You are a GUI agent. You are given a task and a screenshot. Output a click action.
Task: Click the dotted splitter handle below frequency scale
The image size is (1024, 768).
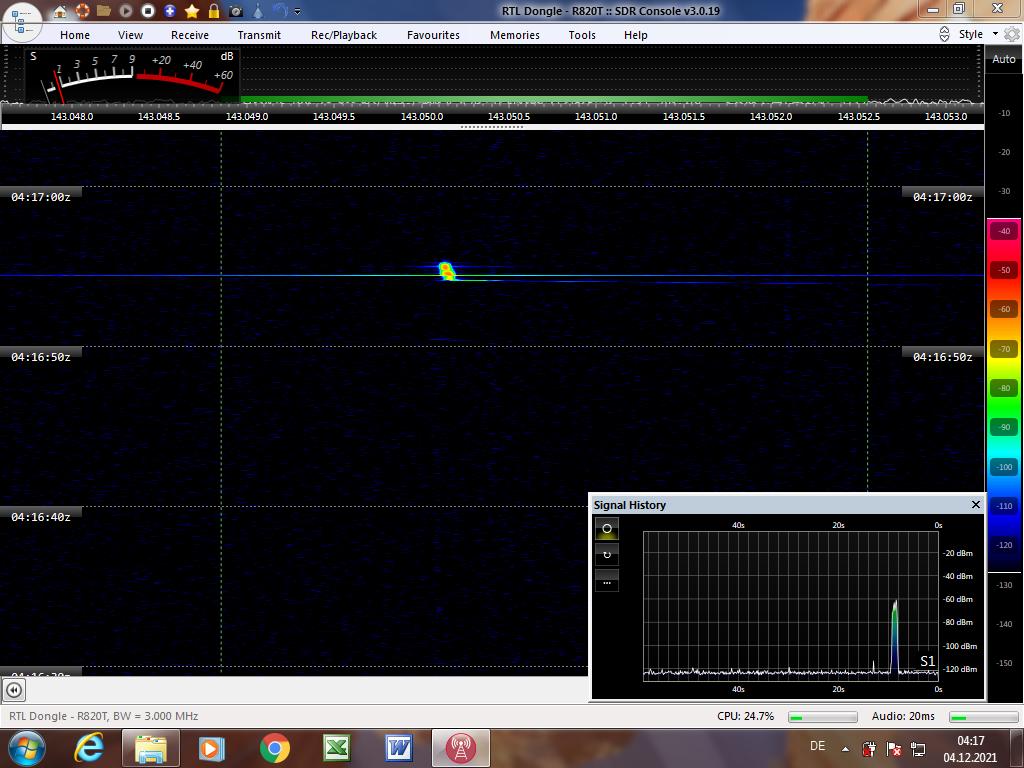tap(492, 127)
